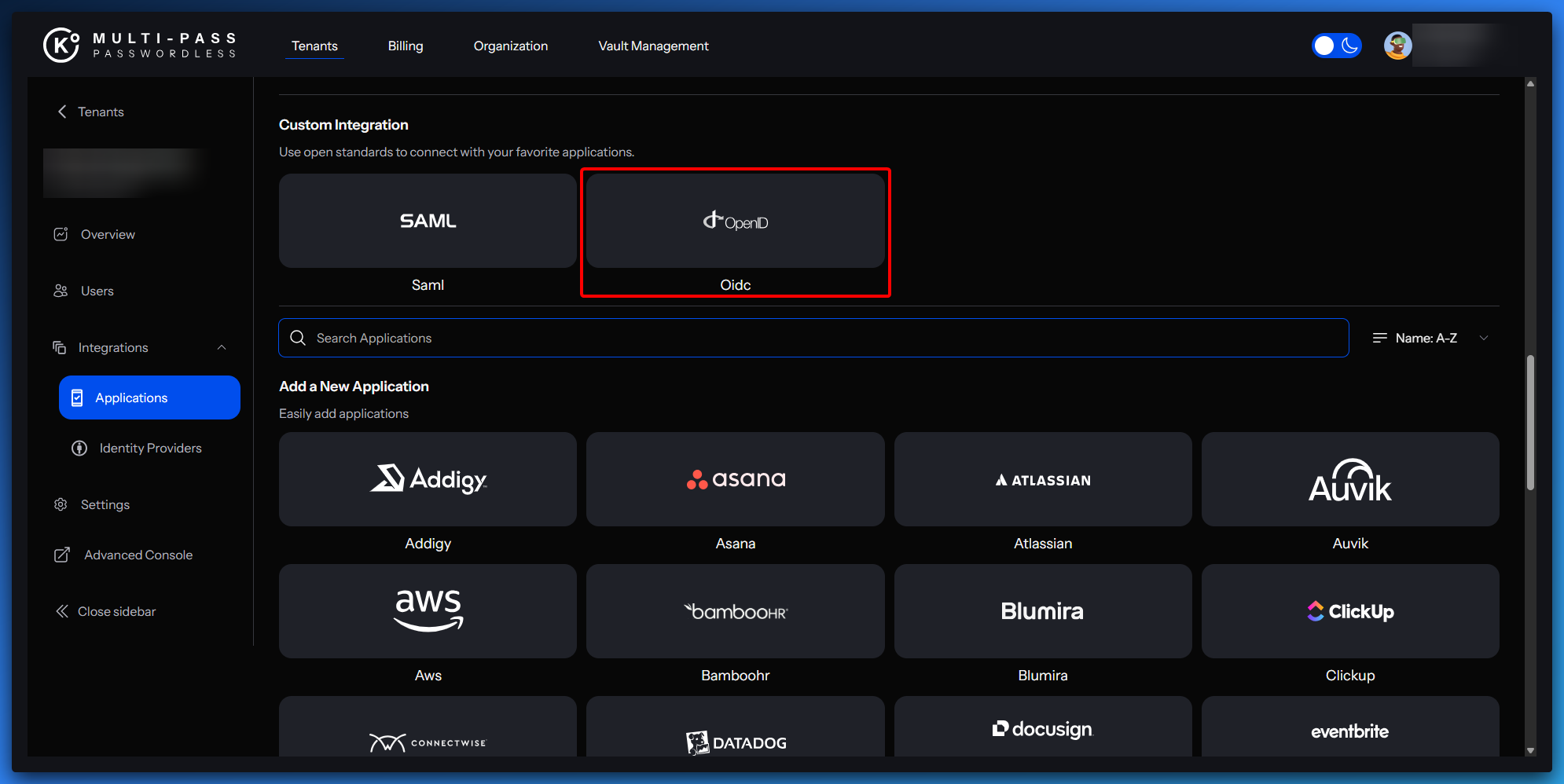Add the Asana application tile
This screenshot has width=1564, height=784.
click(735, 479)
